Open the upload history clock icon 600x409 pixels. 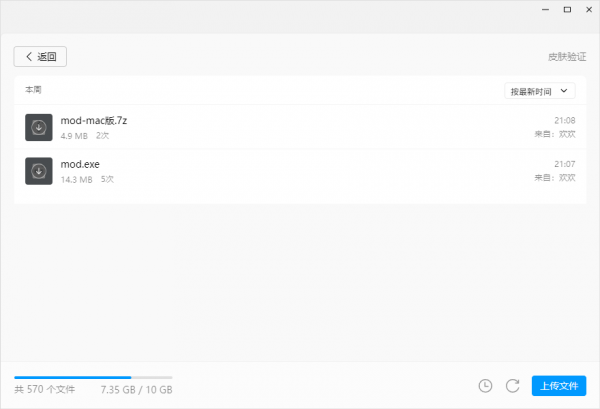tap(485, 386)
